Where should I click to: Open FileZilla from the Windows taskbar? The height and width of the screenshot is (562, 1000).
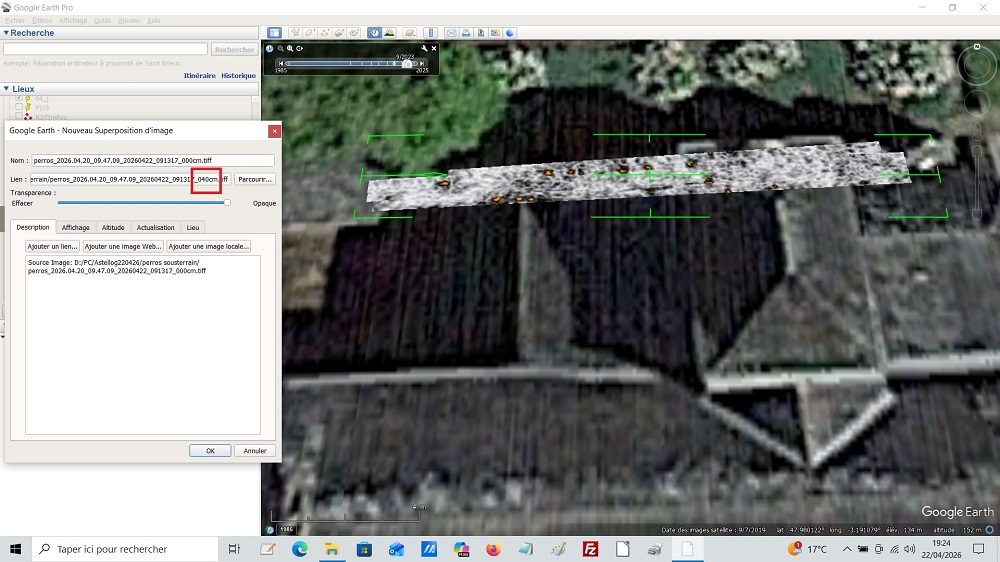590,549
